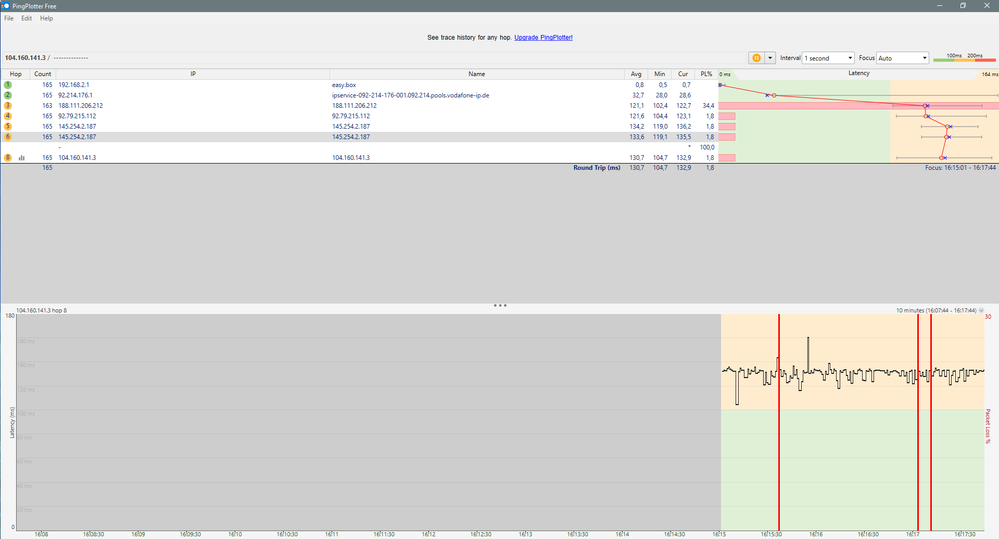Click the Packet Loss % axis label
The image size is (999, 539).
click(x=989, y=426)
